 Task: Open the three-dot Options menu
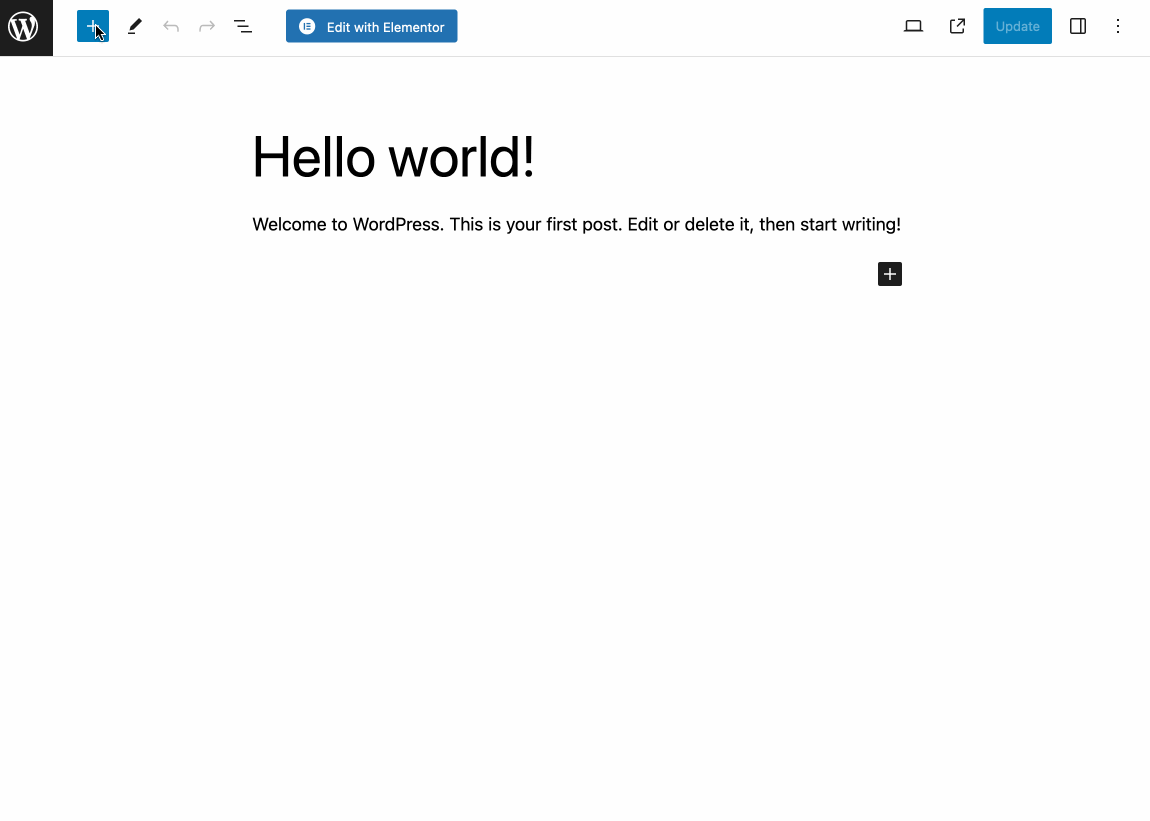[1118, 27]
